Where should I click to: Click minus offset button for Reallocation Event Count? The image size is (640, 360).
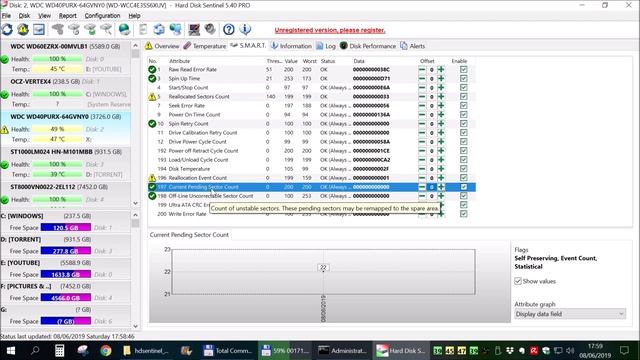coord(422,178)
